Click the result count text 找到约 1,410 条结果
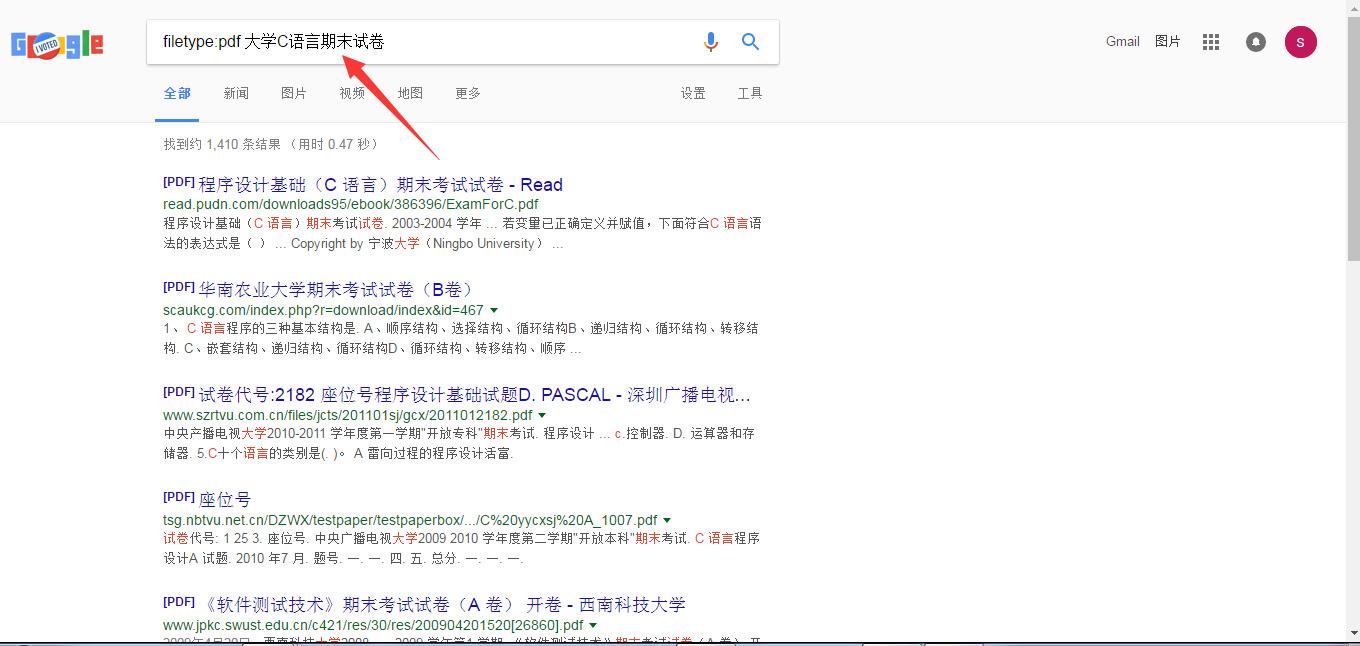The width and height of the screenshot is (1360, 646). pyautogui.click(x=272, y=144)
